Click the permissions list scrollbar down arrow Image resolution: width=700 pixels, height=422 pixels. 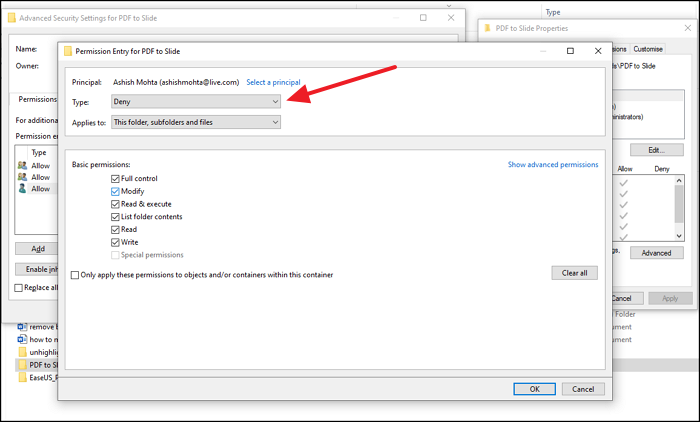(x=679, y=236)
